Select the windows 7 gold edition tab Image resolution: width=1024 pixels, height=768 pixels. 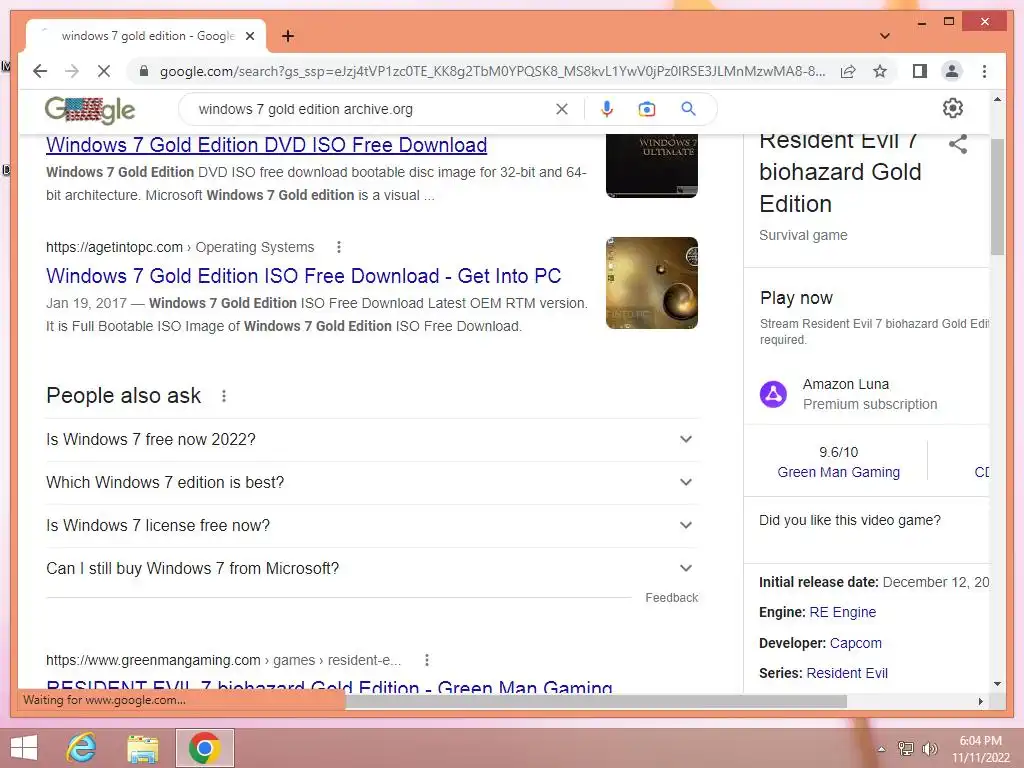click(x=146, y=36)
